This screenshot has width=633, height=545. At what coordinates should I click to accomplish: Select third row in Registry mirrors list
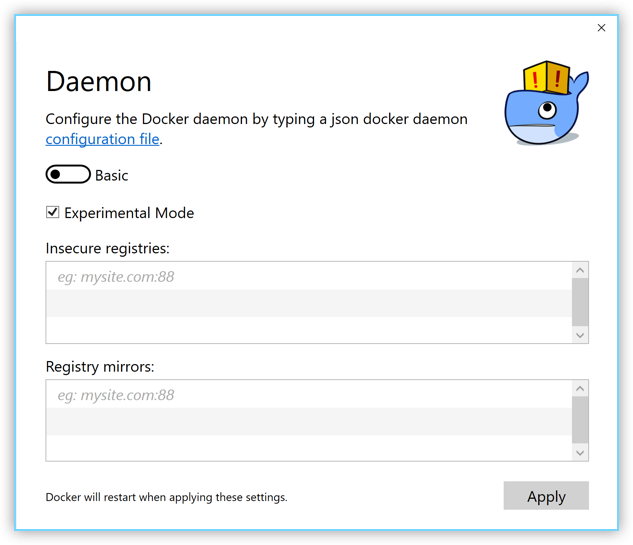point(308,447)
